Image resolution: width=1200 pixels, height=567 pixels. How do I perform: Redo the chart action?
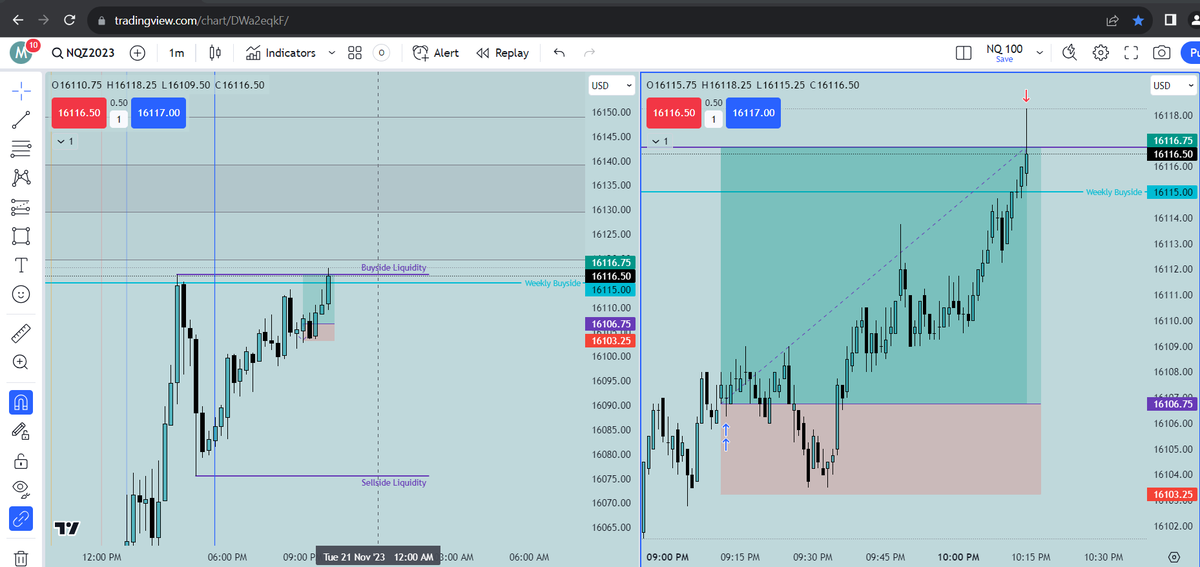tap(589, 53)
